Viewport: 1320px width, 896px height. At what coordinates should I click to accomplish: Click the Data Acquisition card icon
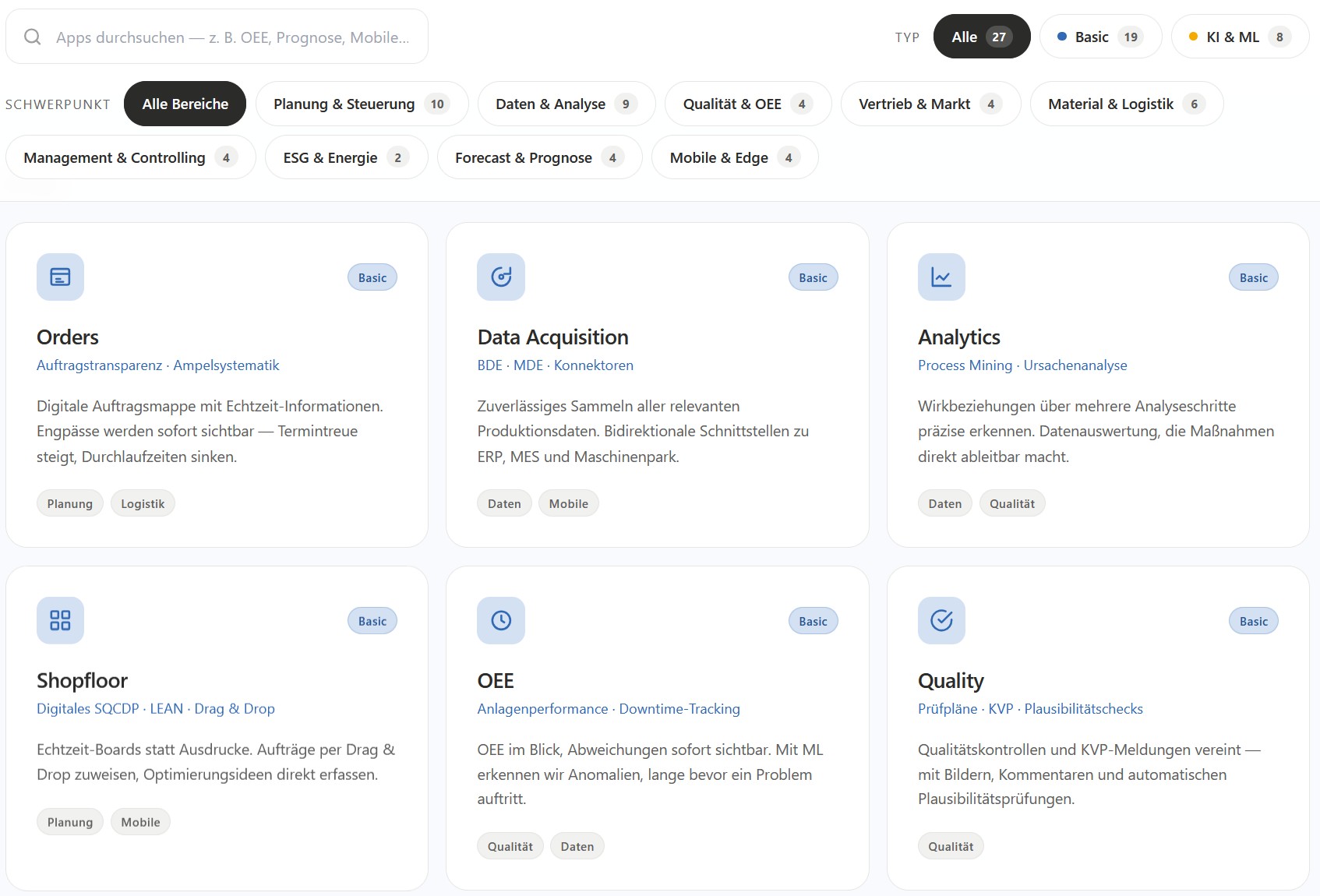501,277
